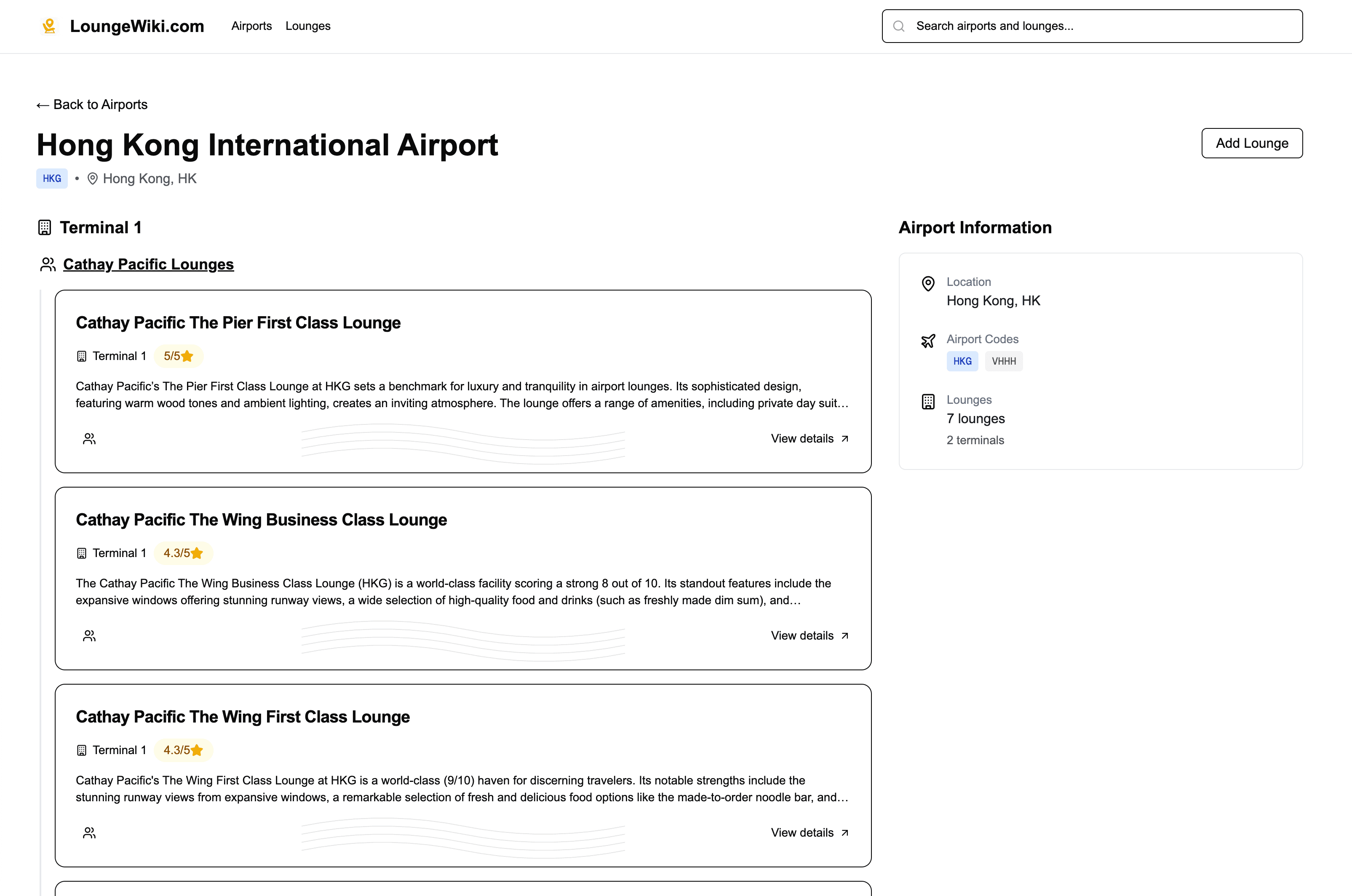
Task: Click The Wing Business Class Lounge description text
Action: point(454,592)
